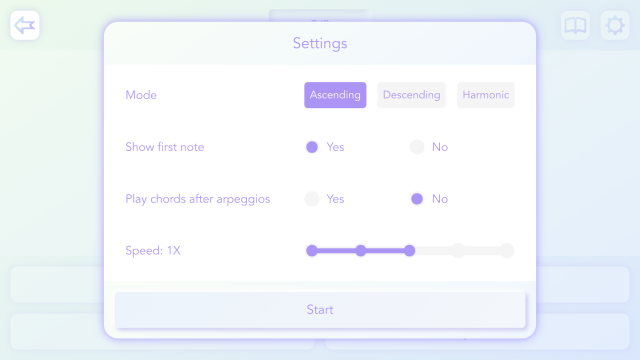Click the Start button
640x360 pixels.
point(320,310)
